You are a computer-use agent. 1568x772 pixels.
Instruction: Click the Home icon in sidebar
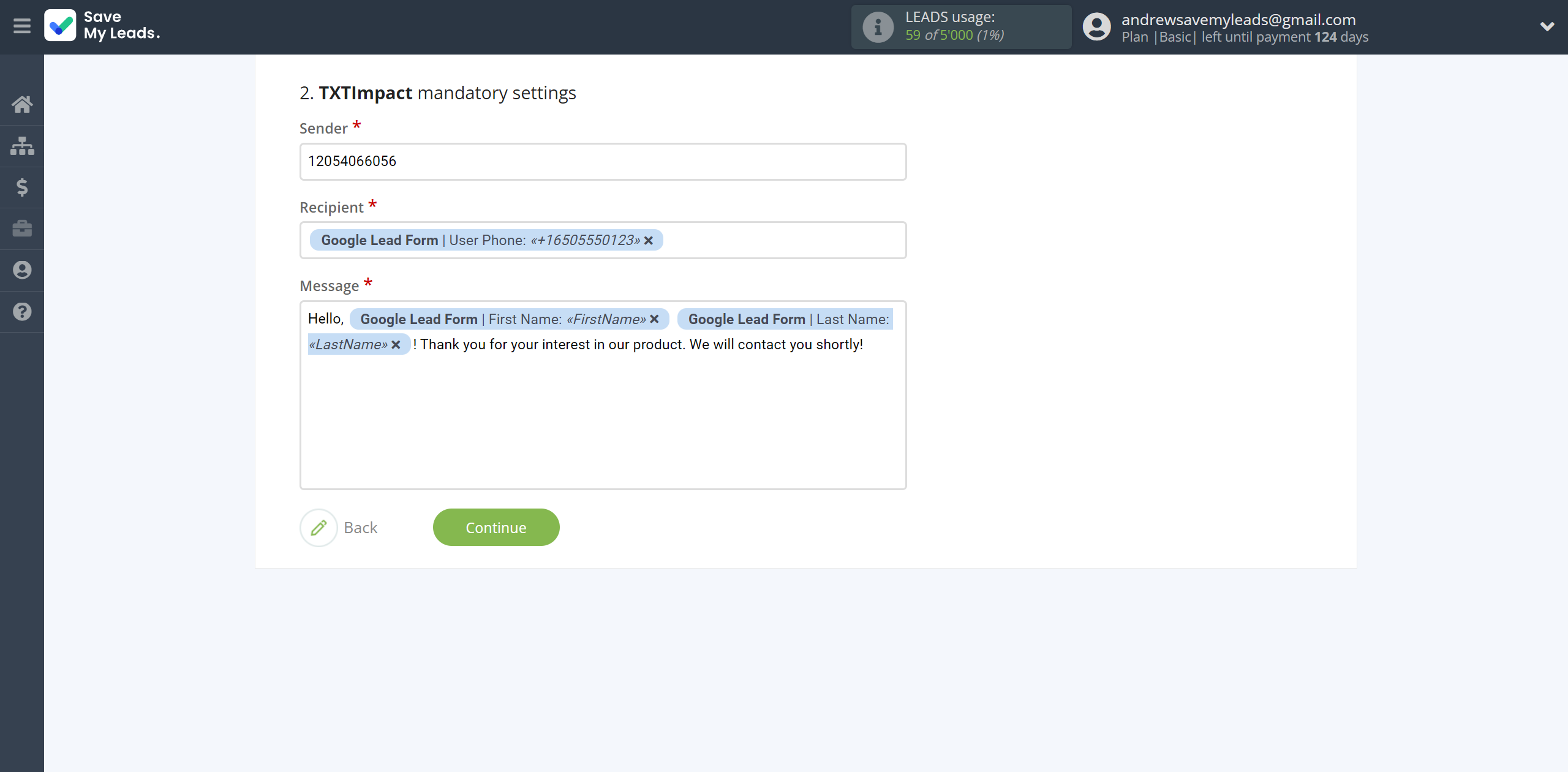coord(22,104)
